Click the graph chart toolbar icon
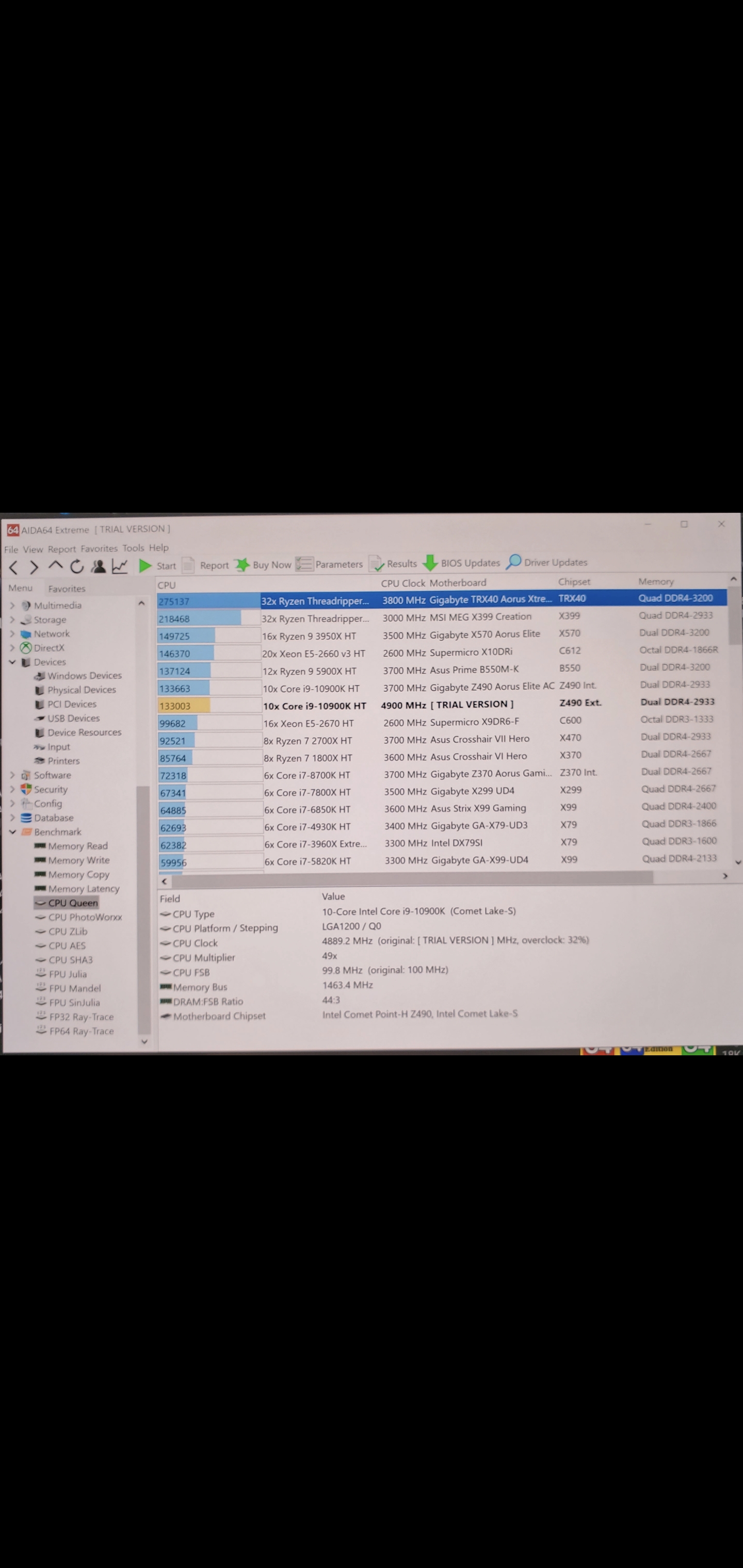 tap(120, 566)
